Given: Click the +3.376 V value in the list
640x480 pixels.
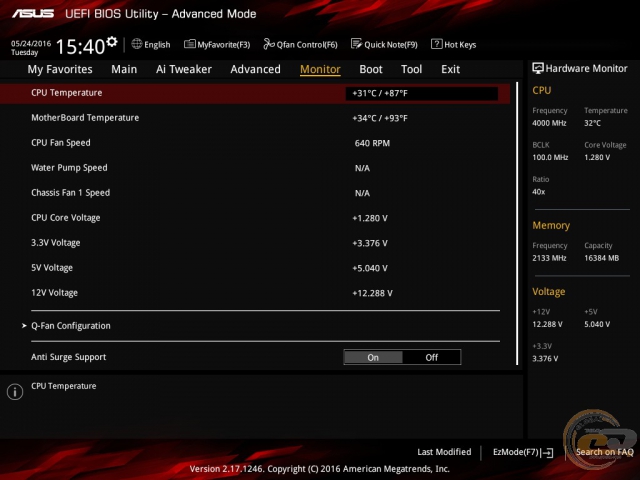Looking at the screenshot, I should pos(370,243).
